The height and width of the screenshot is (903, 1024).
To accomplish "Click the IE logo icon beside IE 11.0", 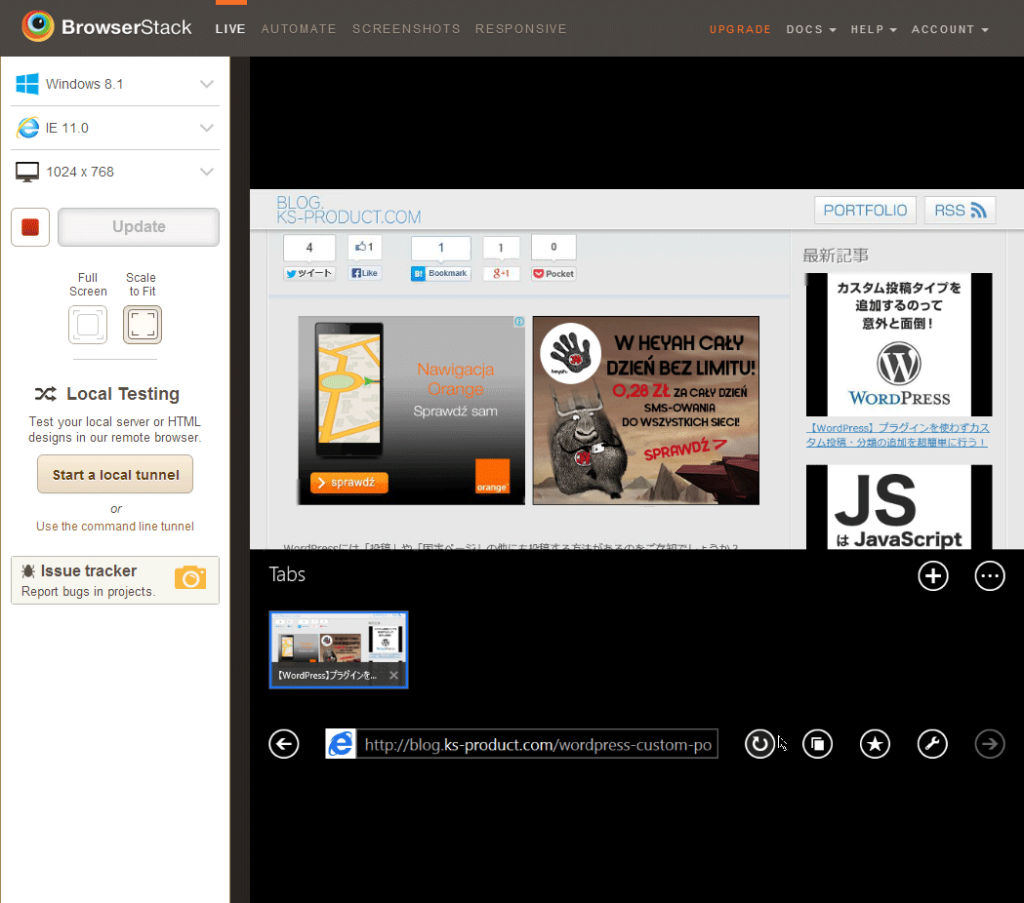I will pyautogui.click(x=27, y=127).
